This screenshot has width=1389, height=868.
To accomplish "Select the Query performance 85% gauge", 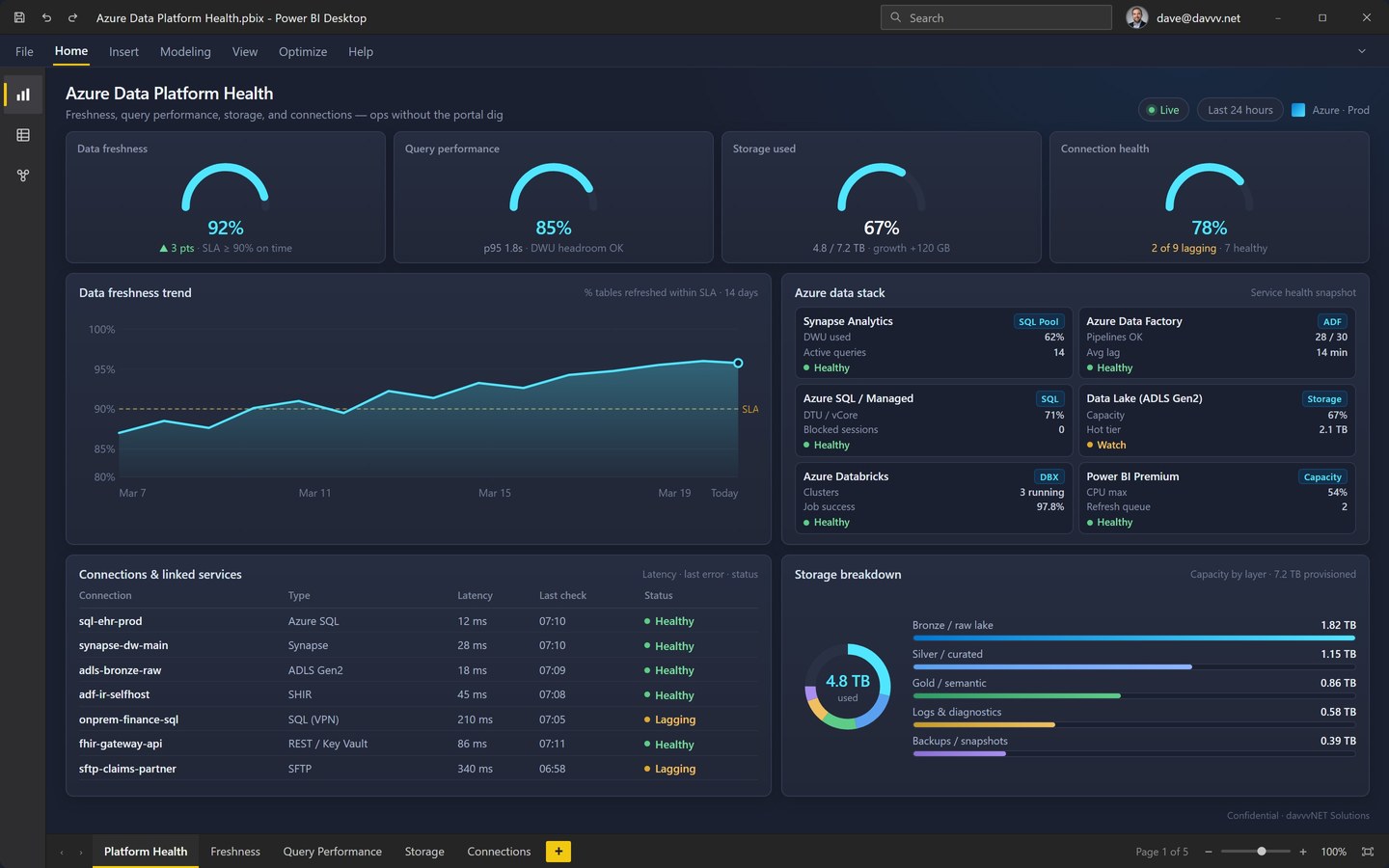I will 554,198.
